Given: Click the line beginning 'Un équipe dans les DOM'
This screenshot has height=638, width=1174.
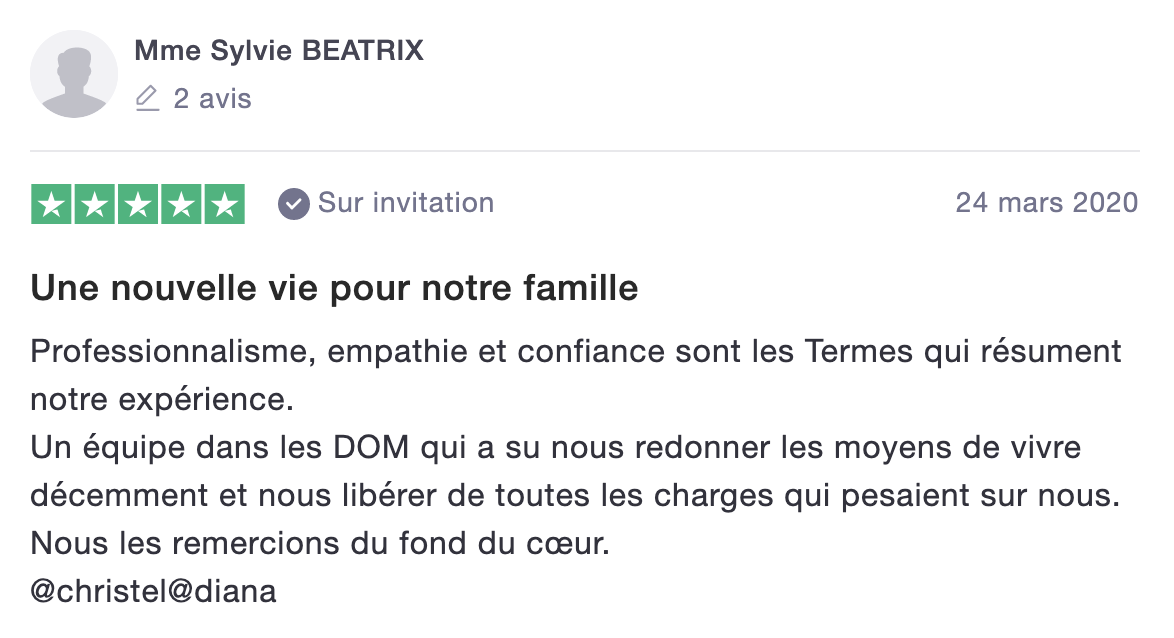Looking at the screenshot, I should [556, 448].
